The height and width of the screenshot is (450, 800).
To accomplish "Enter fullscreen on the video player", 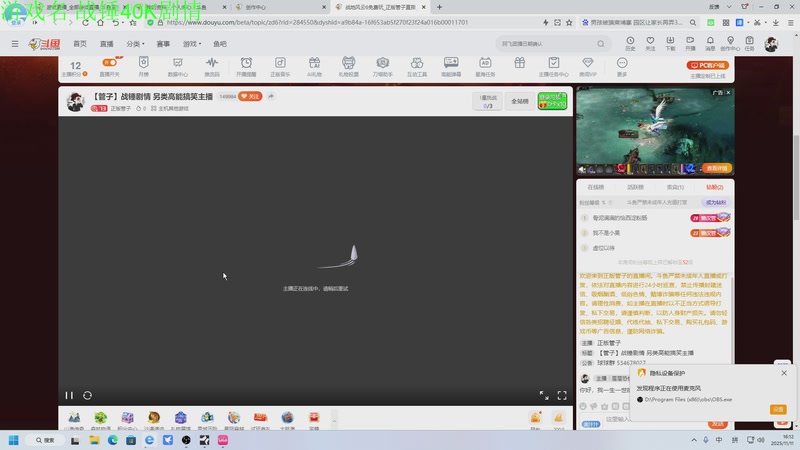I will point(562,395).
